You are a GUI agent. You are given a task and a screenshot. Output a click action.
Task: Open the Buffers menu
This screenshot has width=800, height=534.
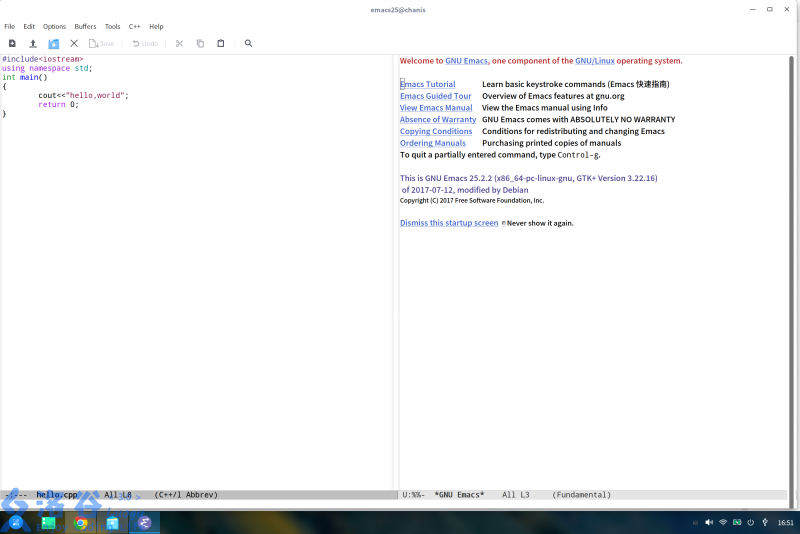[x=85, y=26]
